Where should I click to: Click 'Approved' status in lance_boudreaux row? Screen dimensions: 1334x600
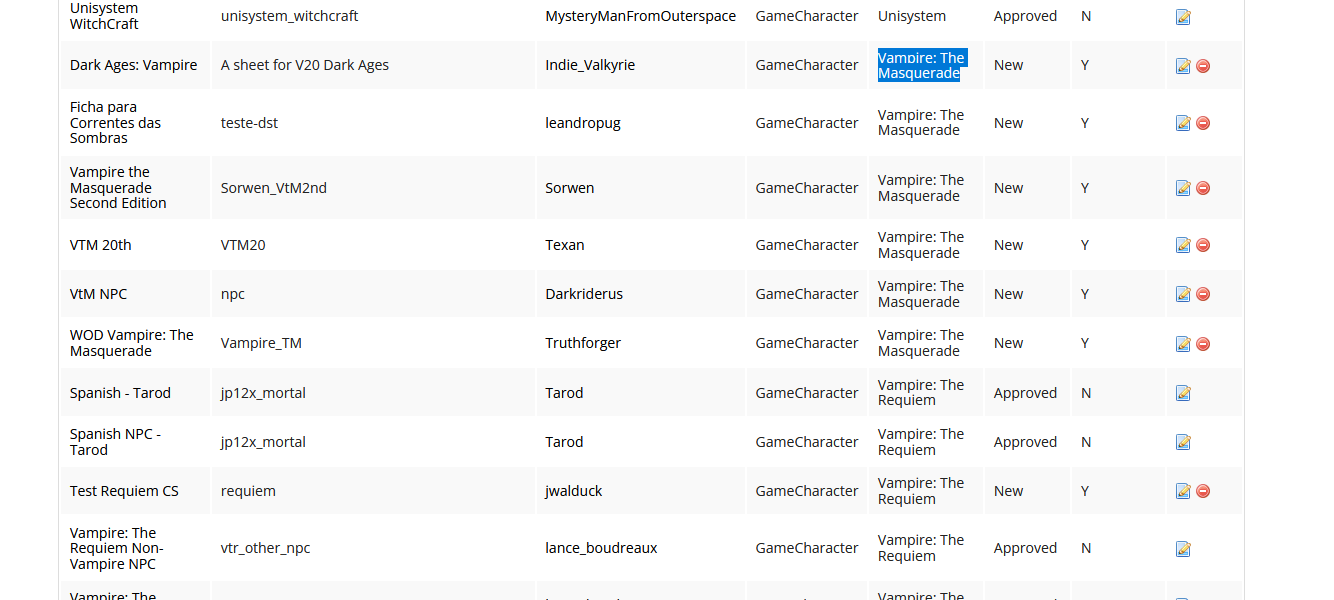point(1025,548)
